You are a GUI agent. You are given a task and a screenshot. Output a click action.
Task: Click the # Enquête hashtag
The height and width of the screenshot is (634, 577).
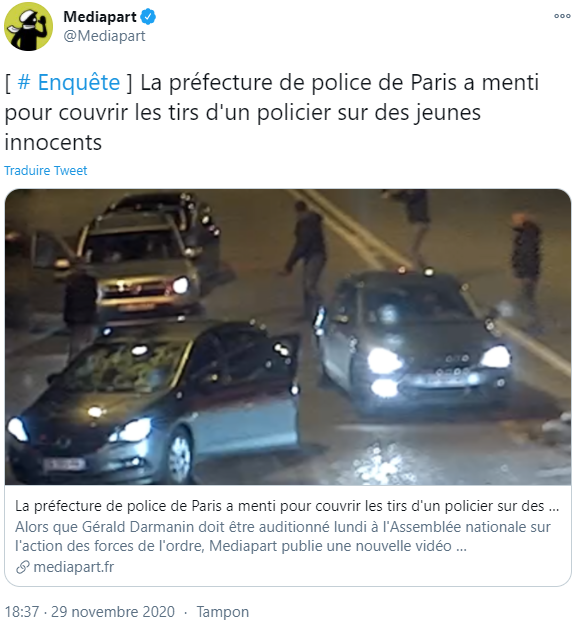tap(69, 82)
